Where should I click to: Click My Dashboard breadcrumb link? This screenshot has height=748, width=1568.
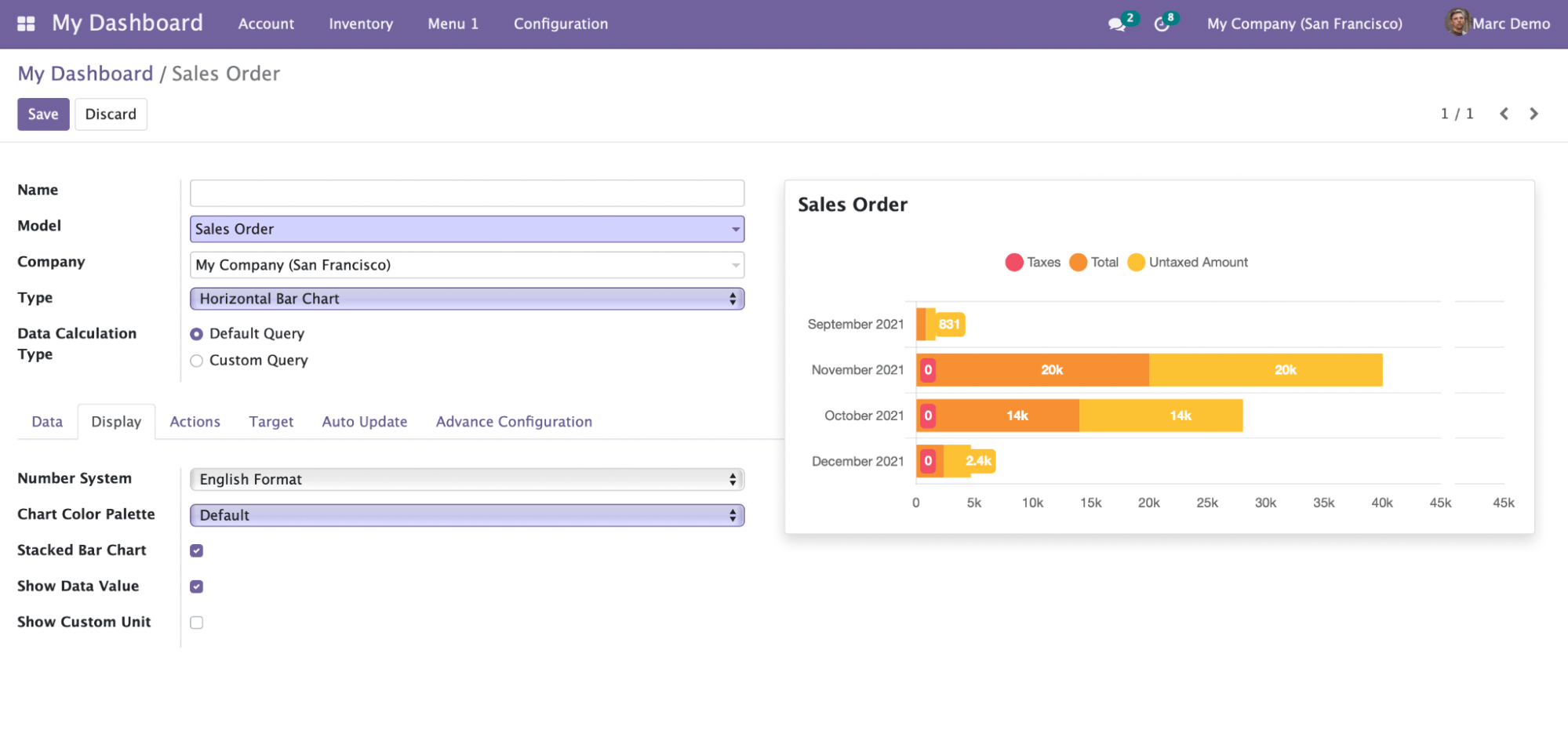tap(85, 74)
